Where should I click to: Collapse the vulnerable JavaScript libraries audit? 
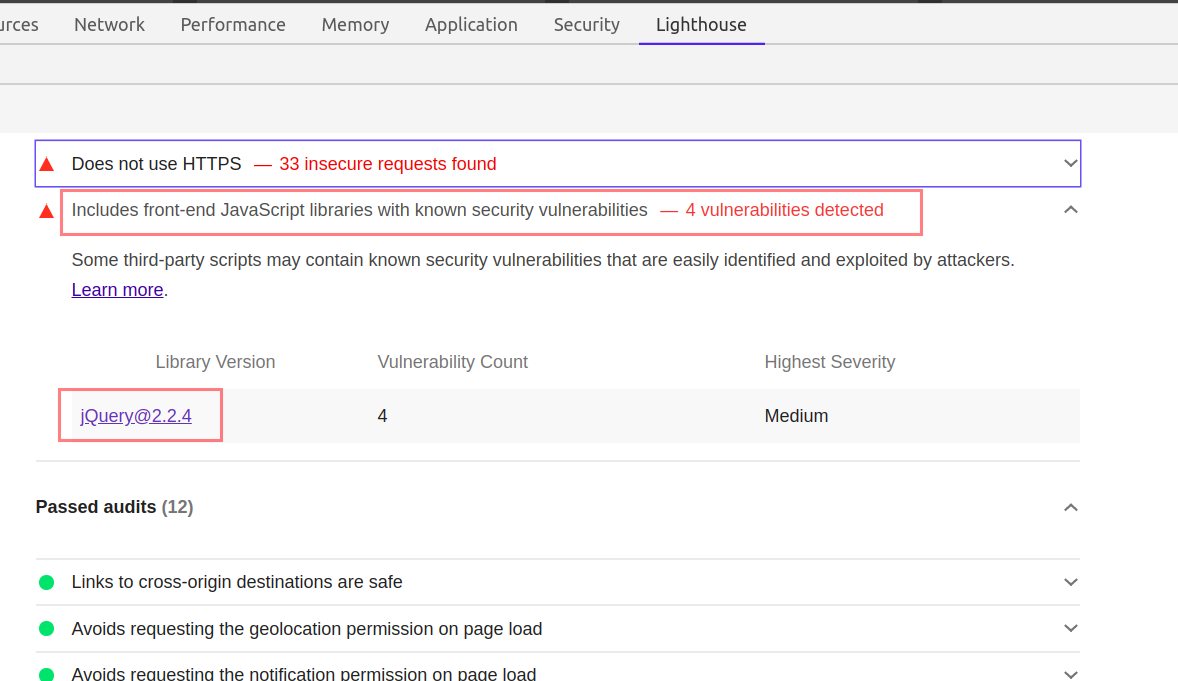point(1071,210)
